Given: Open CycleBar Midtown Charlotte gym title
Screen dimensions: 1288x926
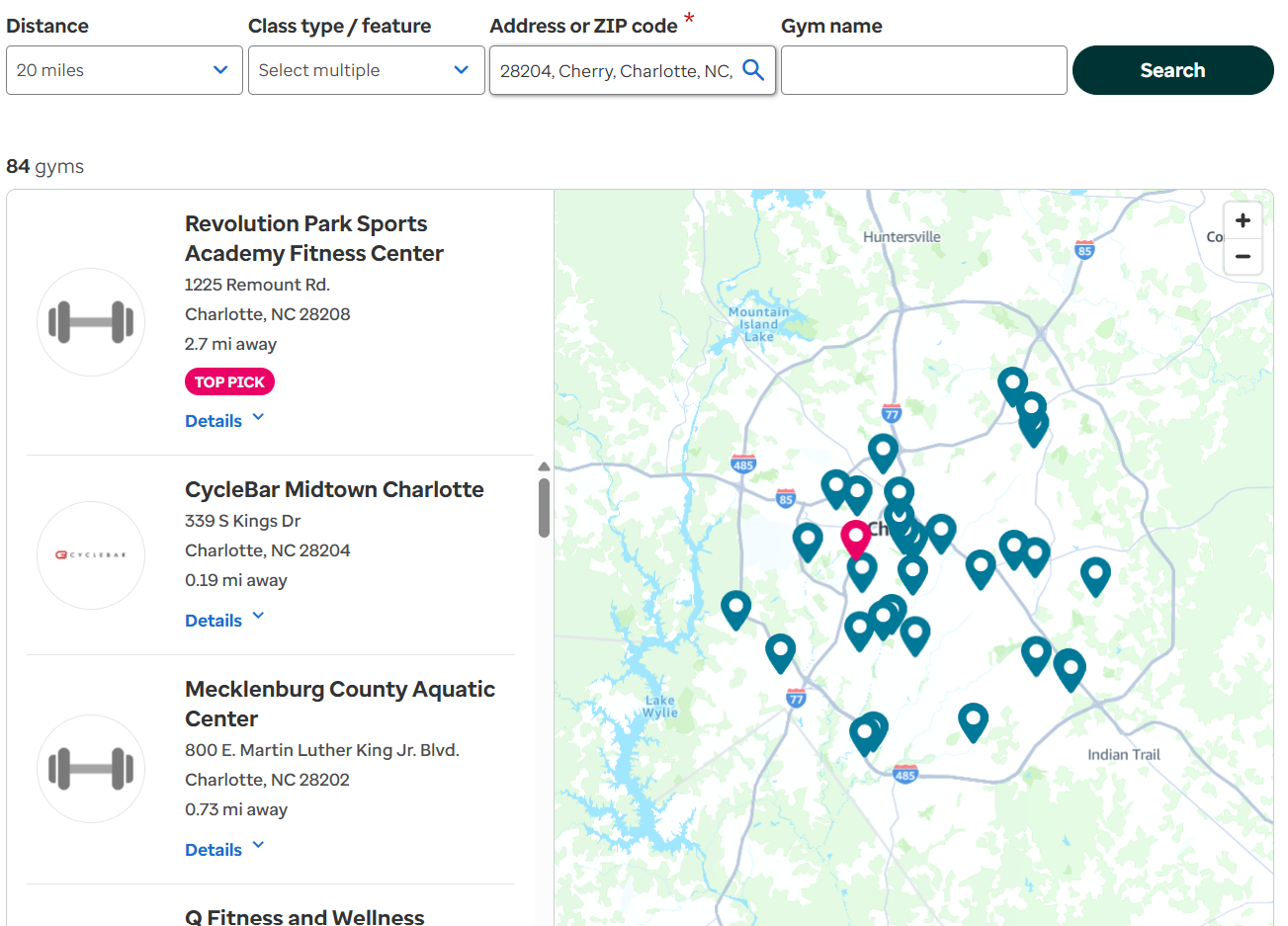Looking at the screenshot, I should click(334, 489).
